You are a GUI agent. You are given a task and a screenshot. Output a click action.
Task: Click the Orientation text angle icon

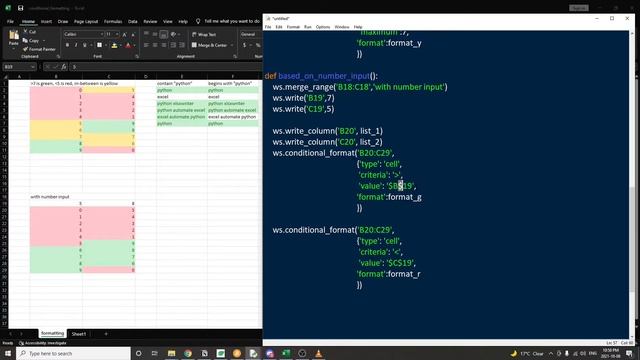[173, 34]
